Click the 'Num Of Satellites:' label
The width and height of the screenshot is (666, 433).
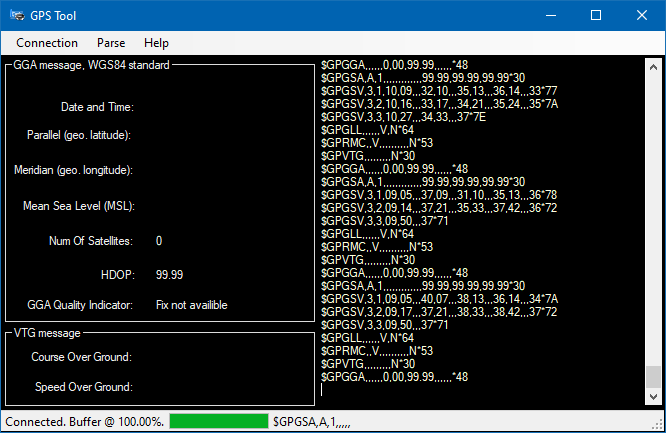(91, 241)
